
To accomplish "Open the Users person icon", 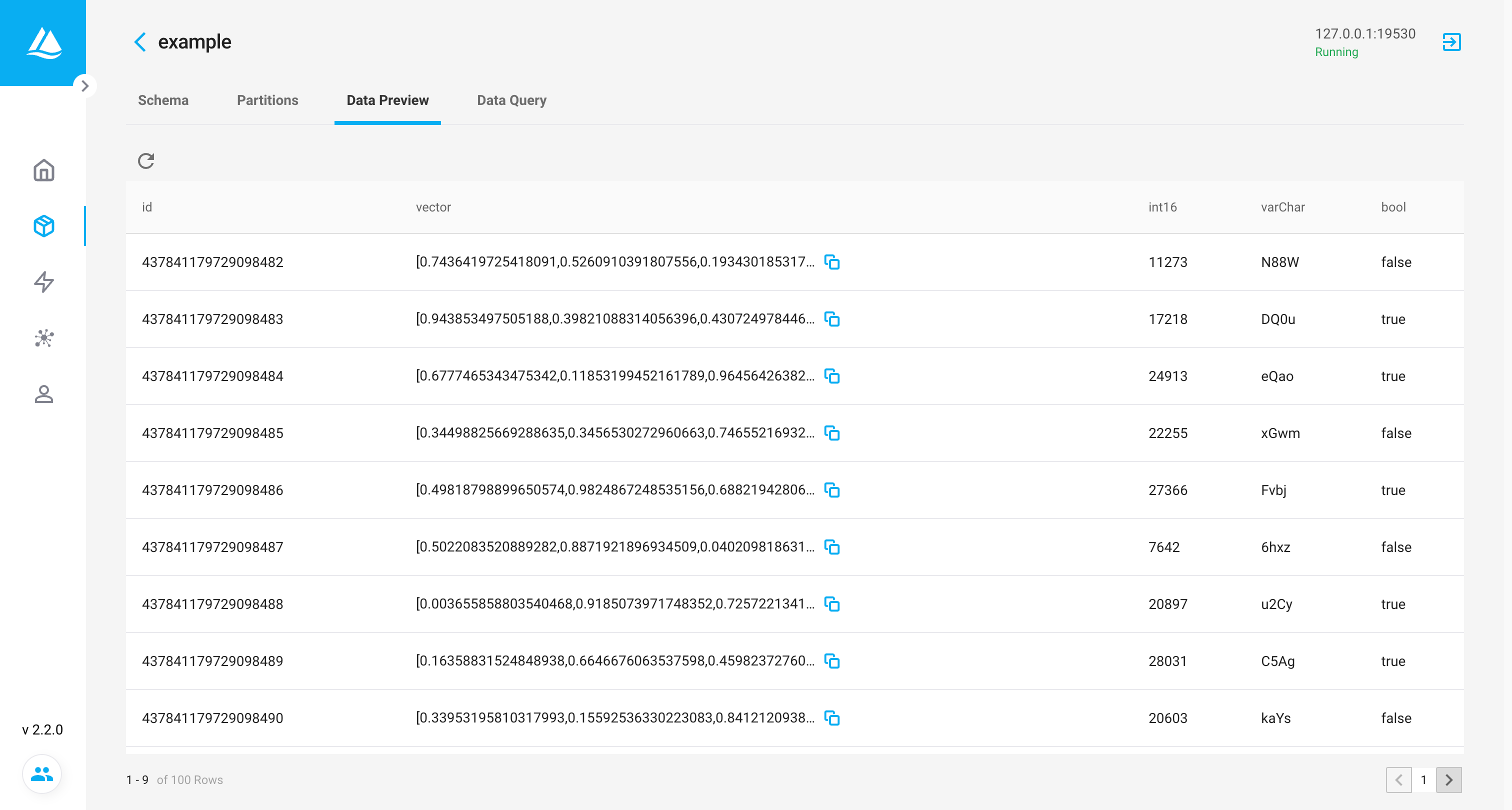I will pos(43,394).
